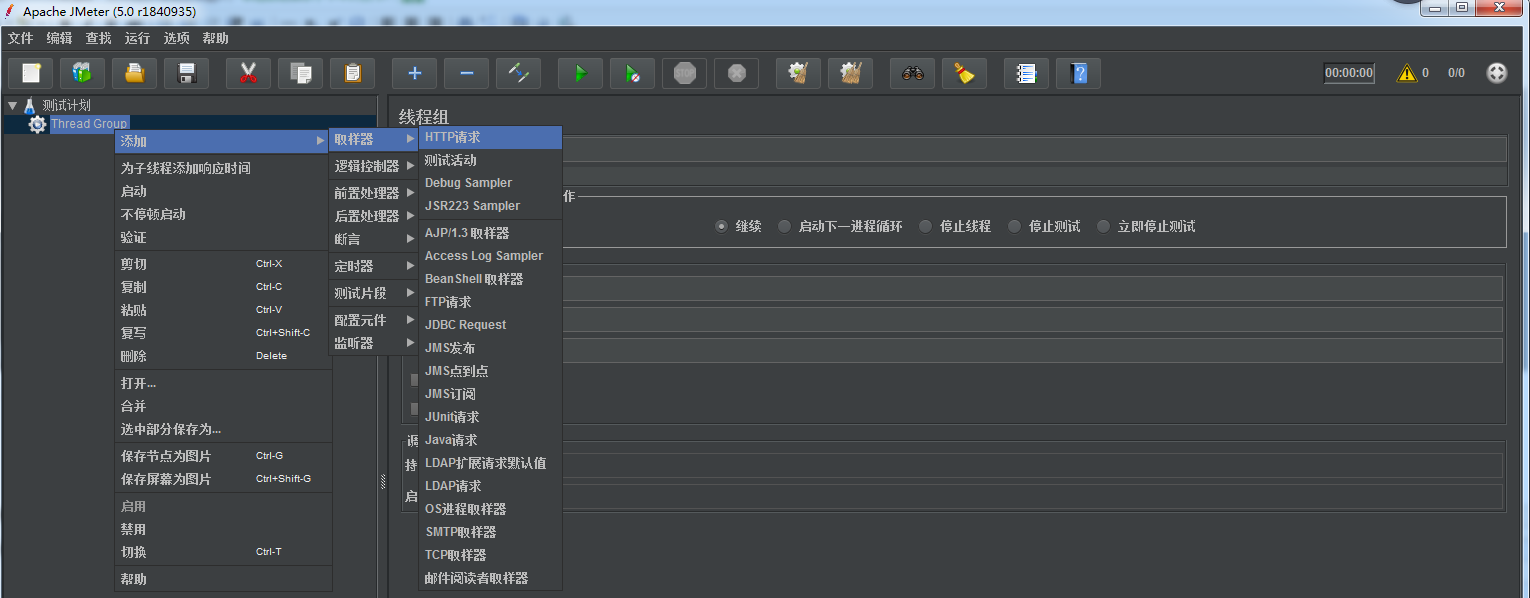Choose FTP请求 sampler entry

490,302
